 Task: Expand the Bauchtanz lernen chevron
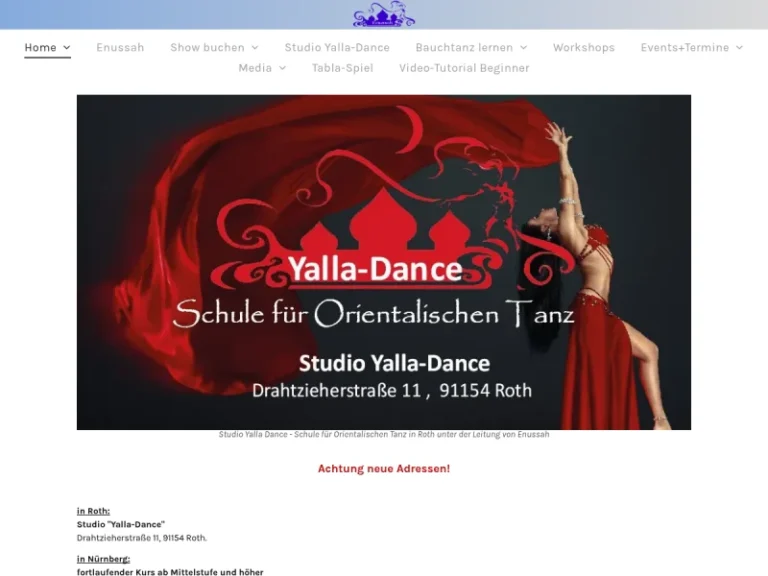click(x=523, y=48)
